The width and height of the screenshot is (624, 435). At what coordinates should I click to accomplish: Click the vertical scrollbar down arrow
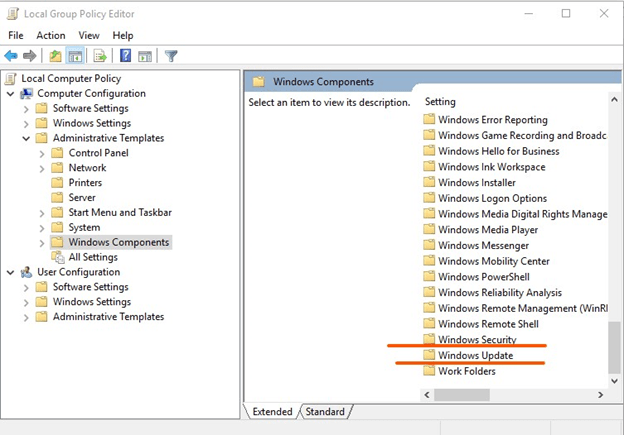[614, 381]
